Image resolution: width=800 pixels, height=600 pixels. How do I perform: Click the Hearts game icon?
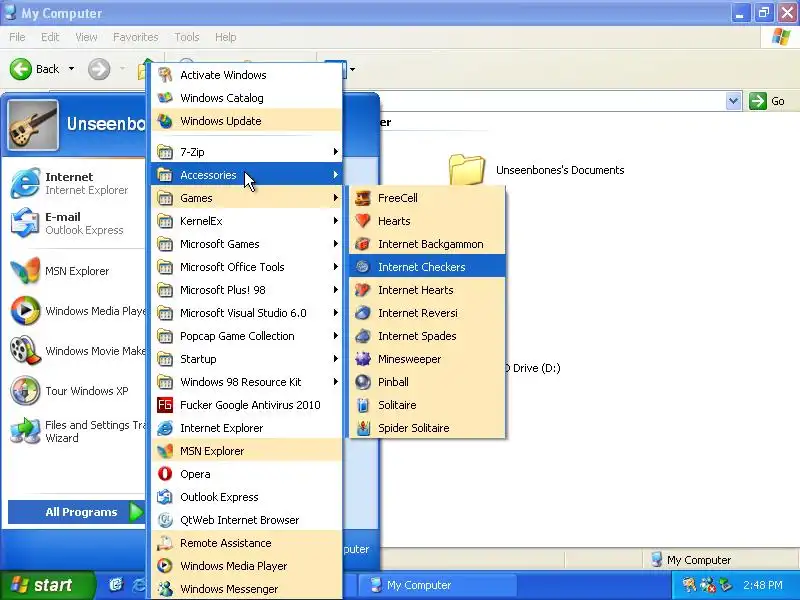point(363,221)
